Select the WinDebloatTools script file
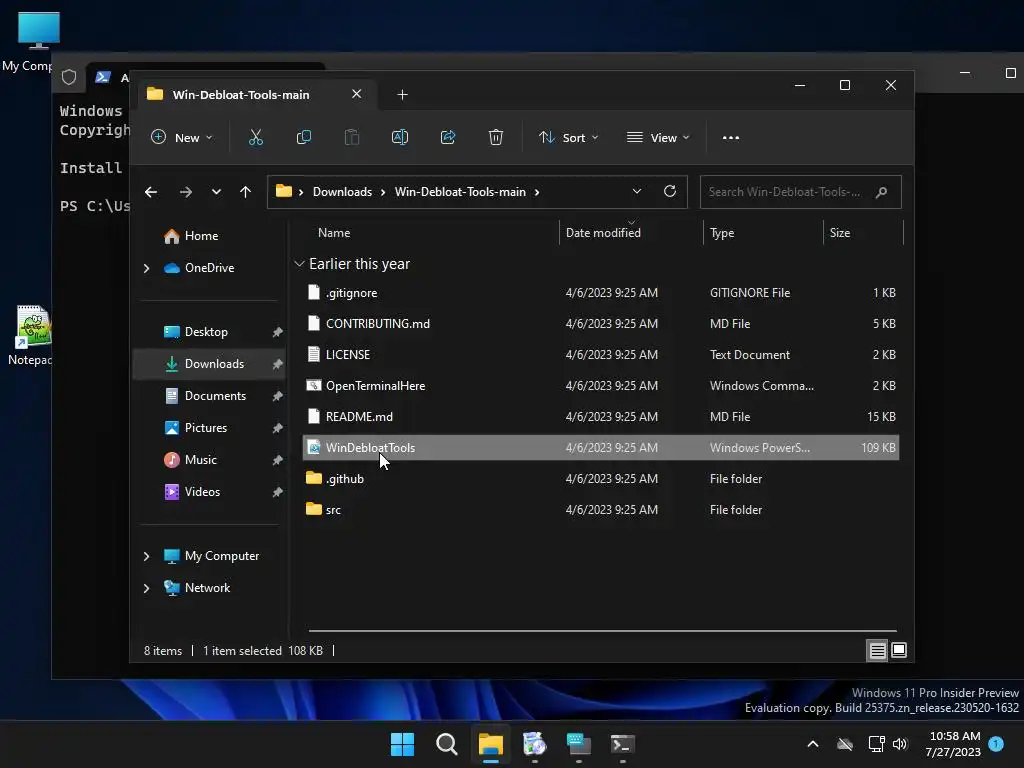Viewport: 1024px width, 768px height. 601,448
